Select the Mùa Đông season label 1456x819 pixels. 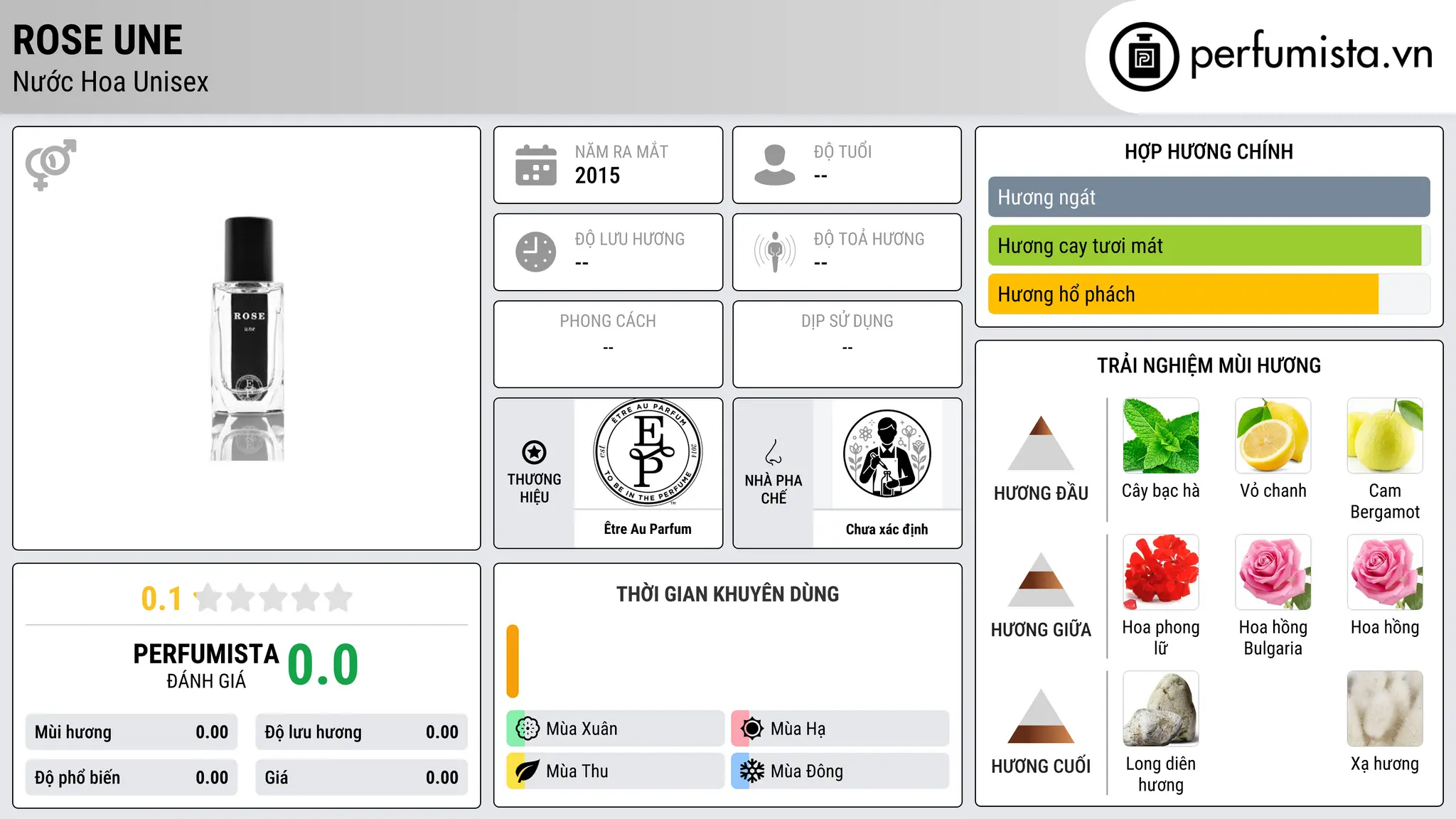(x=807, y=771)
